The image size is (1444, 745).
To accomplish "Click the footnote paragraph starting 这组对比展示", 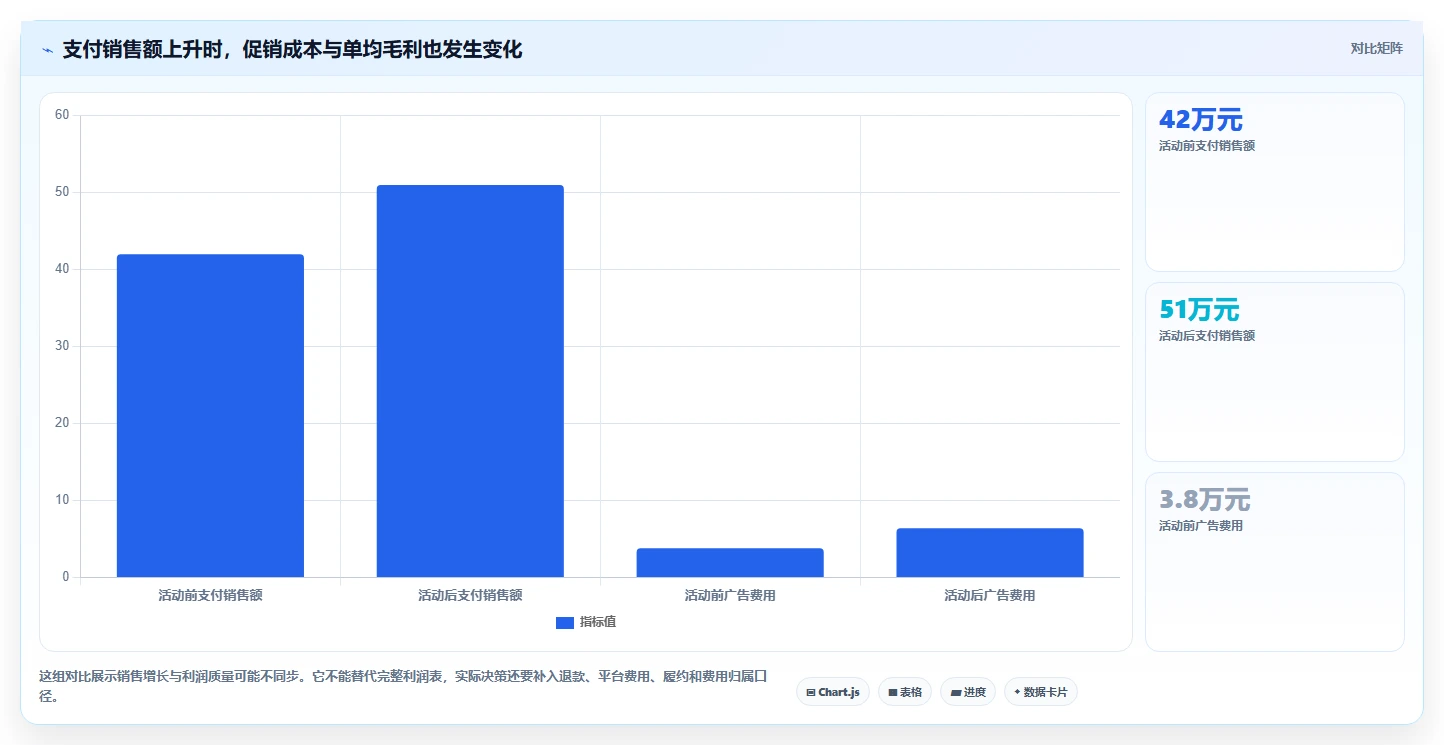I will (403, 687).
